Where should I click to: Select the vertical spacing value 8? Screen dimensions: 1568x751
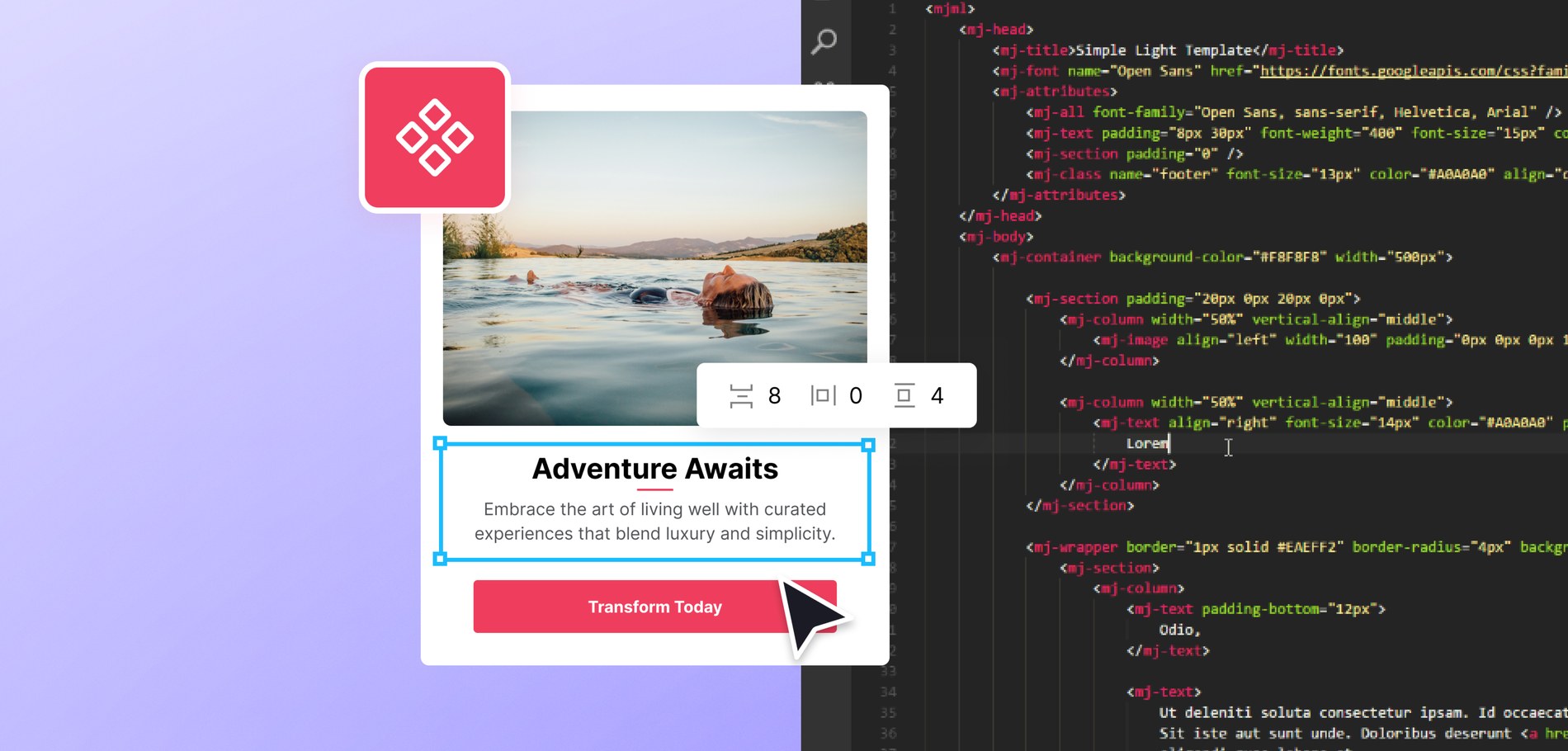(x=774, y=396)
